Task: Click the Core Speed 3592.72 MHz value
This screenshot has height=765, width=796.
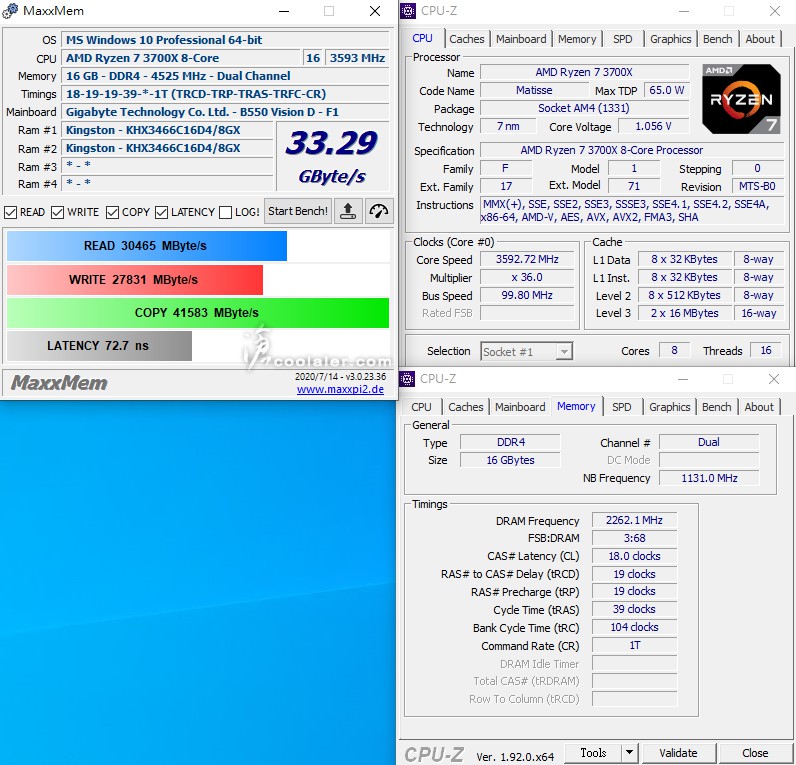Action: point(527,259)
